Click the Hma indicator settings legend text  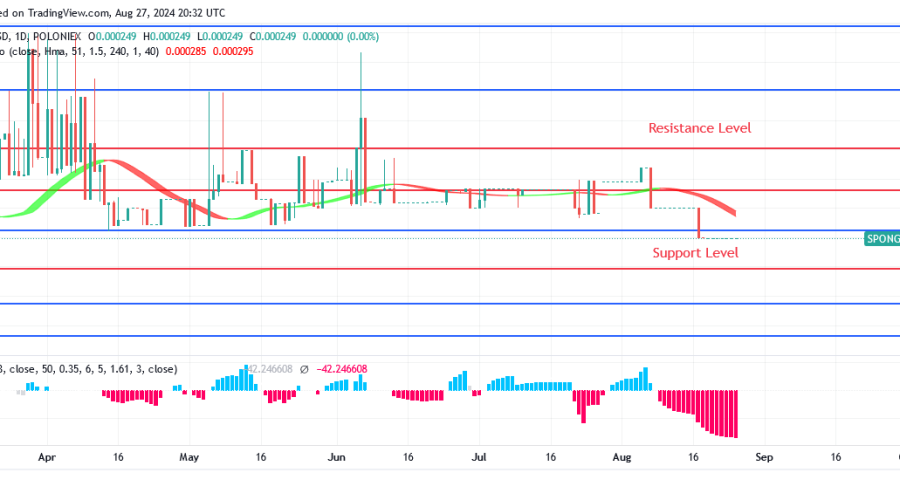(x=90, y=51)
